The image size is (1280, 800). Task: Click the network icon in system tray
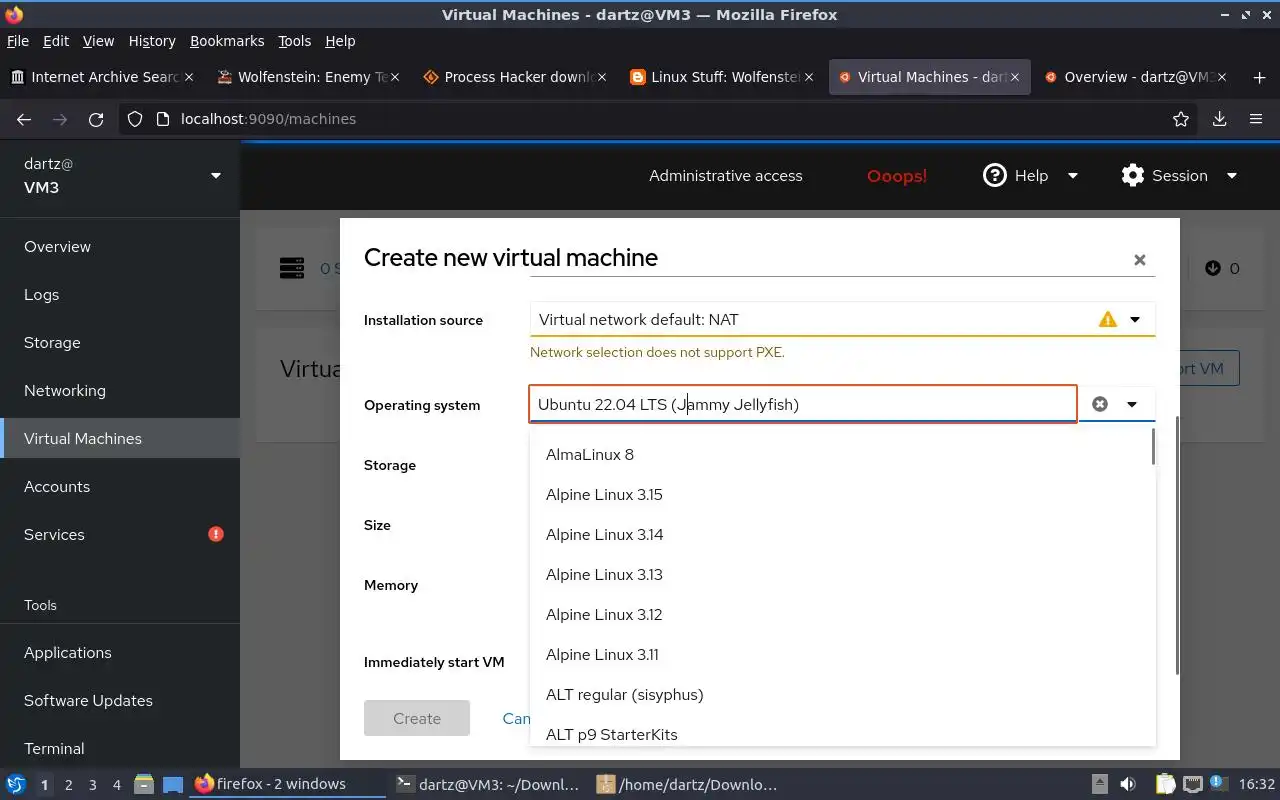click(x=1192, y=784)
